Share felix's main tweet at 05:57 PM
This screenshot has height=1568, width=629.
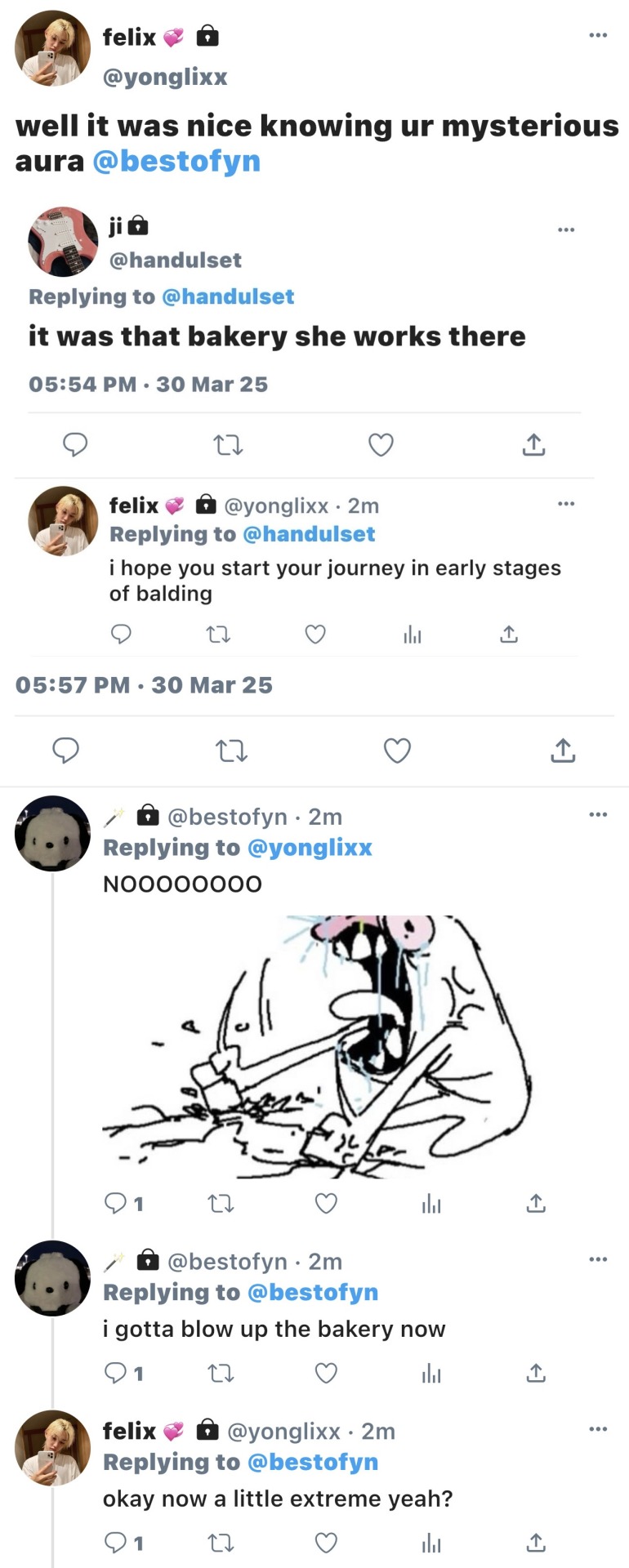coord(563,751)
